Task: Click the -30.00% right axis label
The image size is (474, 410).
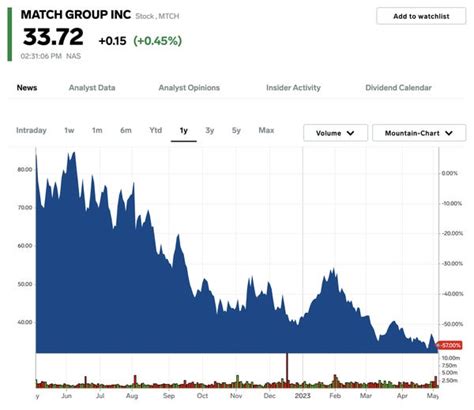Action: [452, 263]
